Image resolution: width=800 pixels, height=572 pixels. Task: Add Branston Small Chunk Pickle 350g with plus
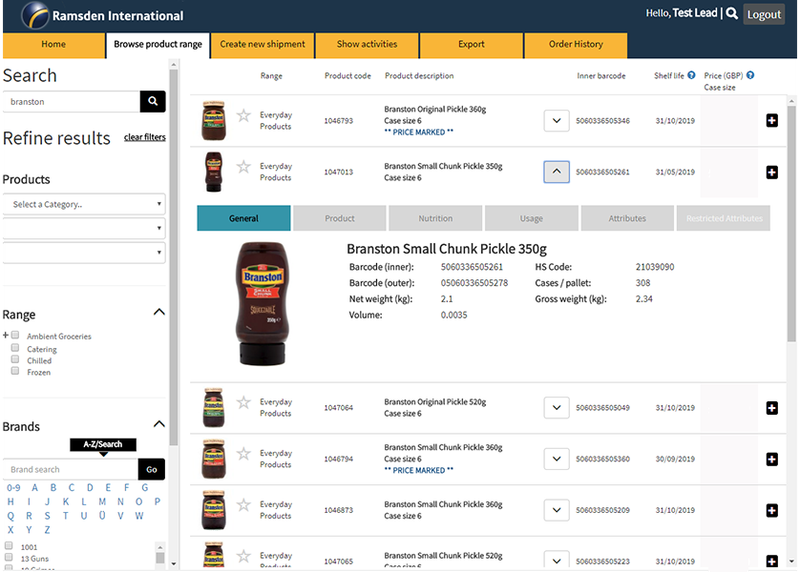coord(771,172)
